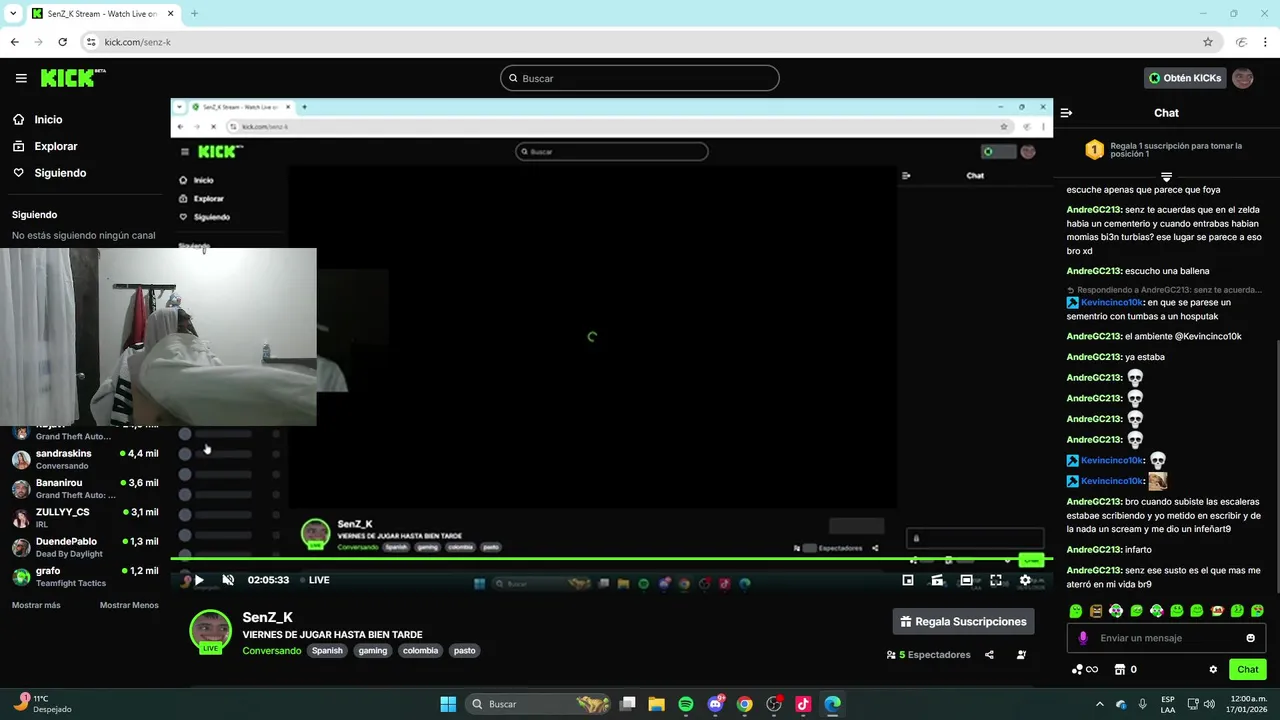
Task: Click the green Chat send button
Action: [1248, 669]
